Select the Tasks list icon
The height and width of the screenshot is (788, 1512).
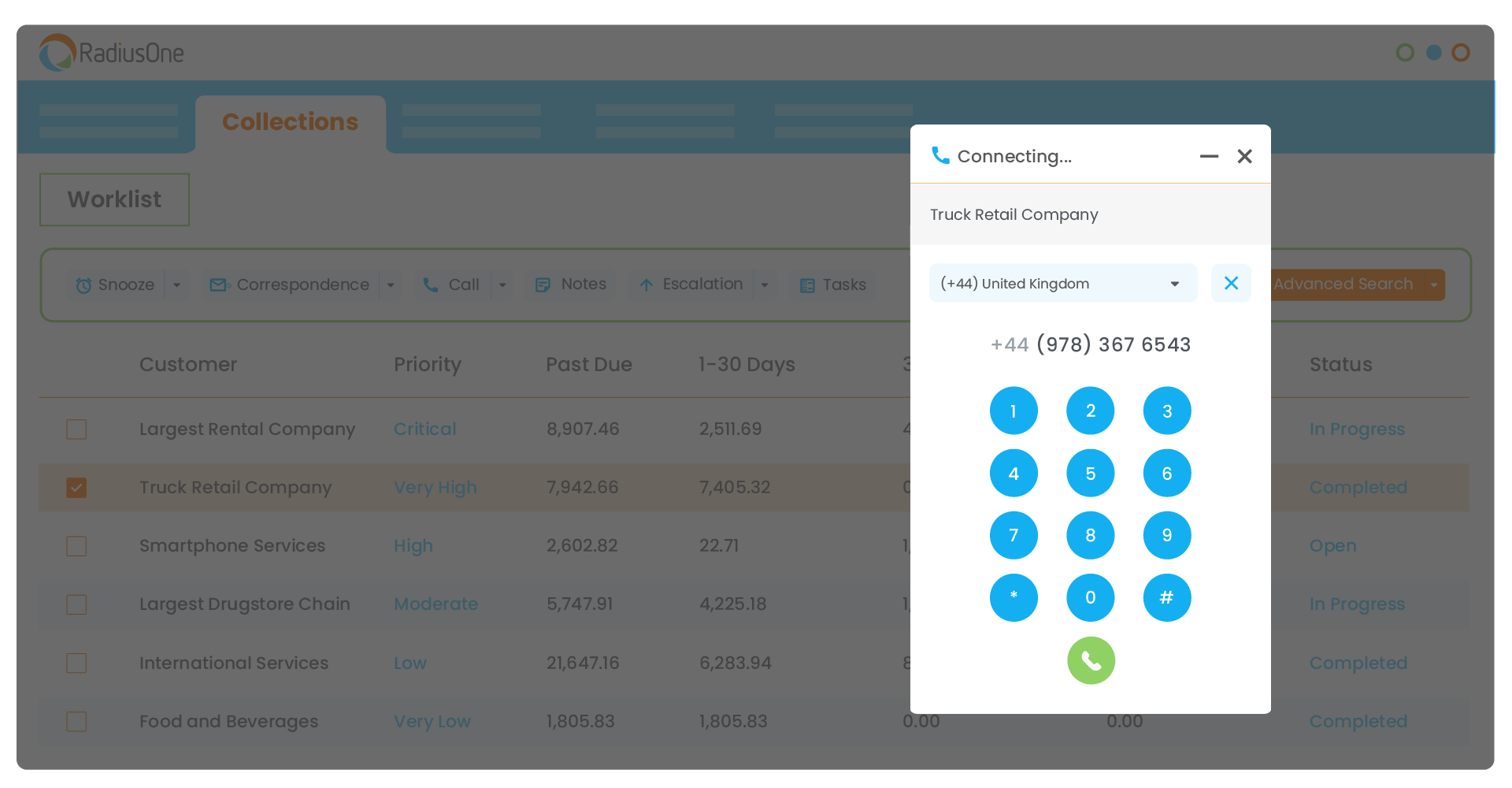coord(808,284)
